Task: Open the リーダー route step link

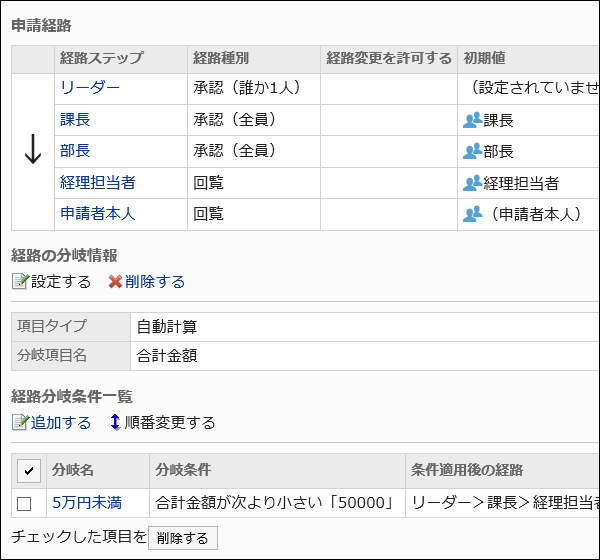Action: coord(90,88)
